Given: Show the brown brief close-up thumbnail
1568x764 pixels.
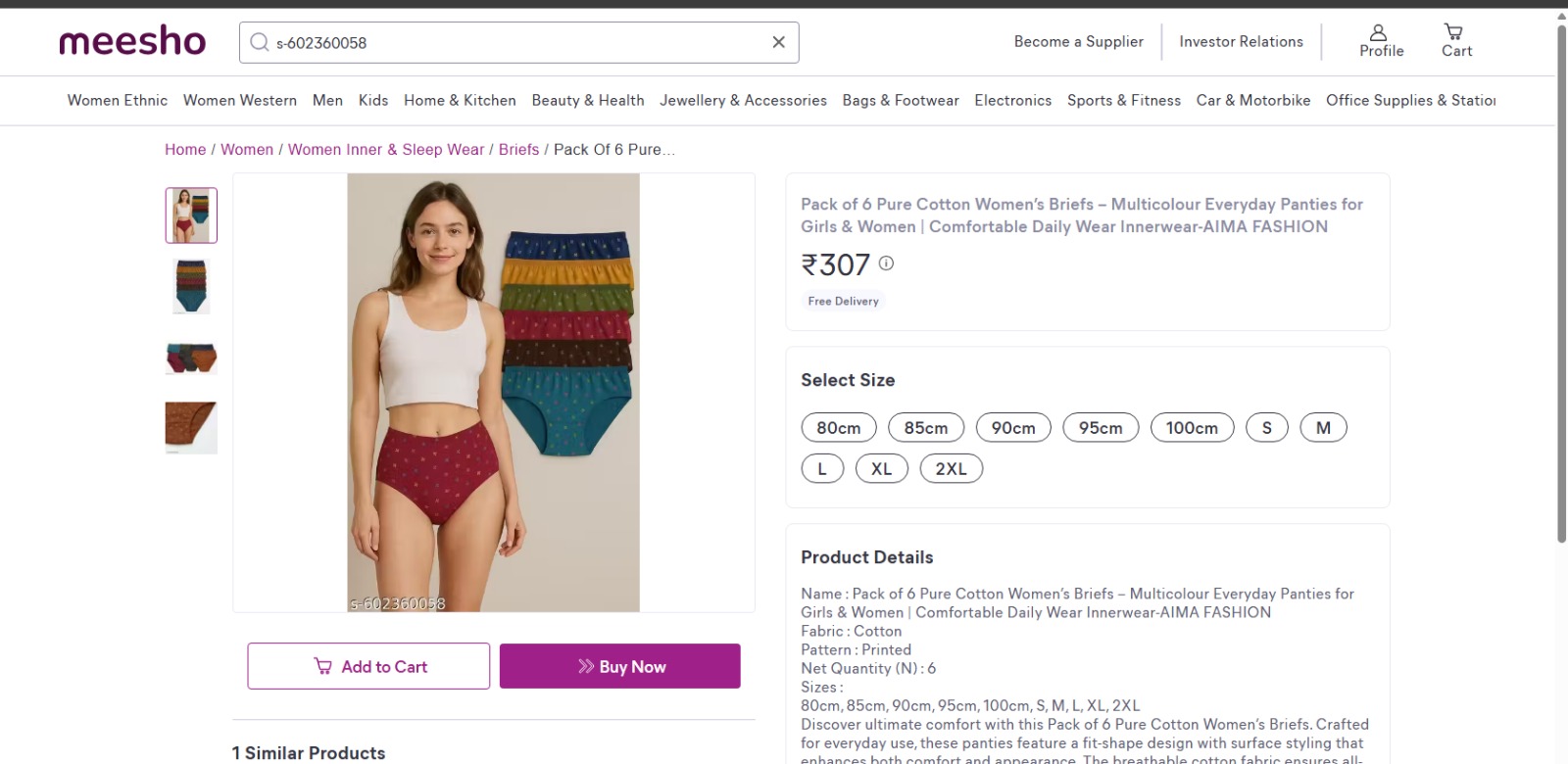Looking at the screenshot, I should click(x=191, y=427).
